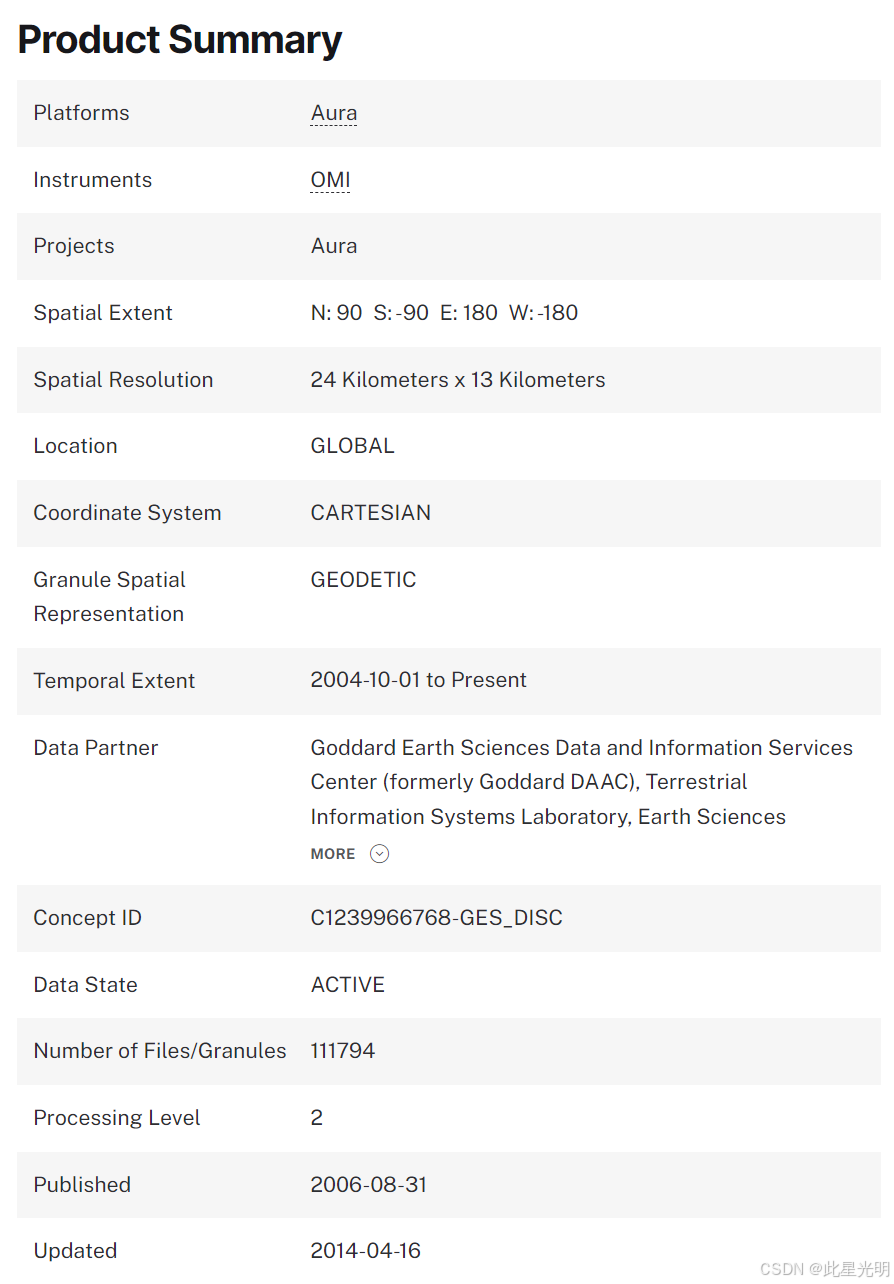Screen dimensions: 894x1284
Task: Click the Coordinate System CARTESIAN value
Action: [x=371, y=513]
